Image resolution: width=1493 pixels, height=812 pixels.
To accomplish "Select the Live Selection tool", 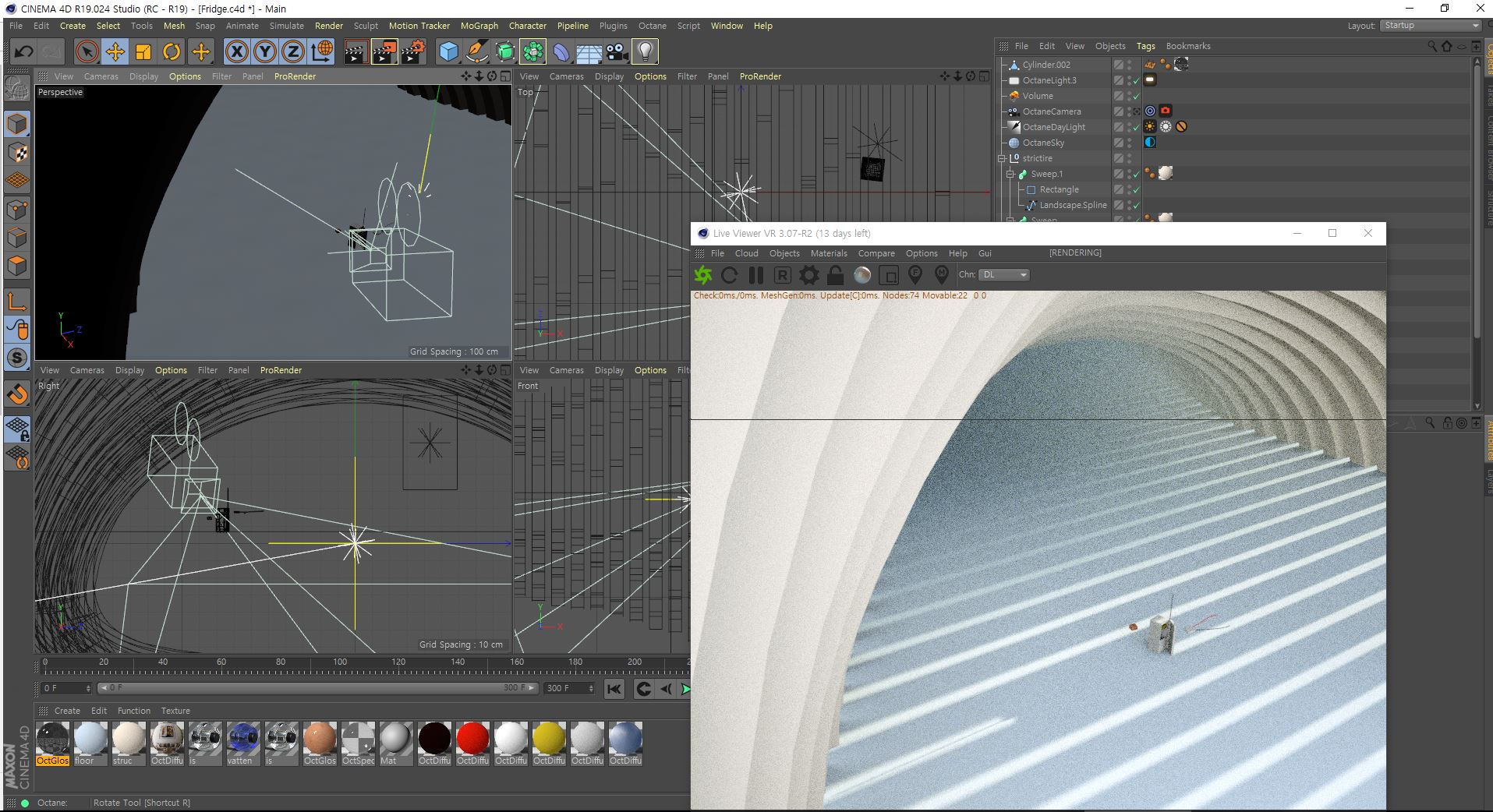I will (x=87, y=52).
